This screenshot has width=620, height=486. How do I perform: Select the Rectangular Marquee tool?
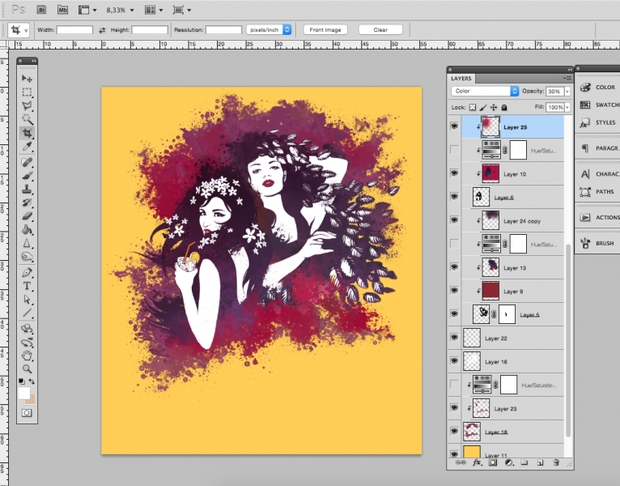[x=28, y=92]
